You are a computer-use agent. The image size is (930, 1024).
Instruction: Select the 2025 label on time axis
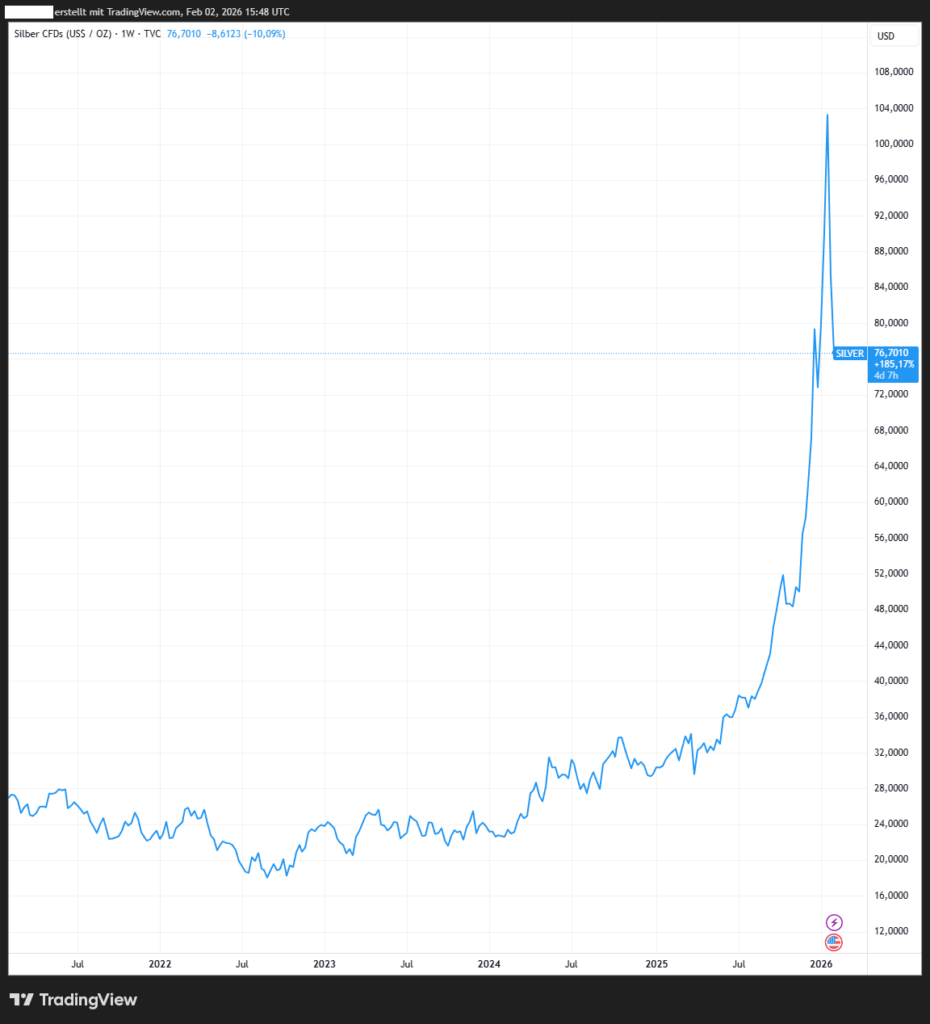tap(655, 965)
